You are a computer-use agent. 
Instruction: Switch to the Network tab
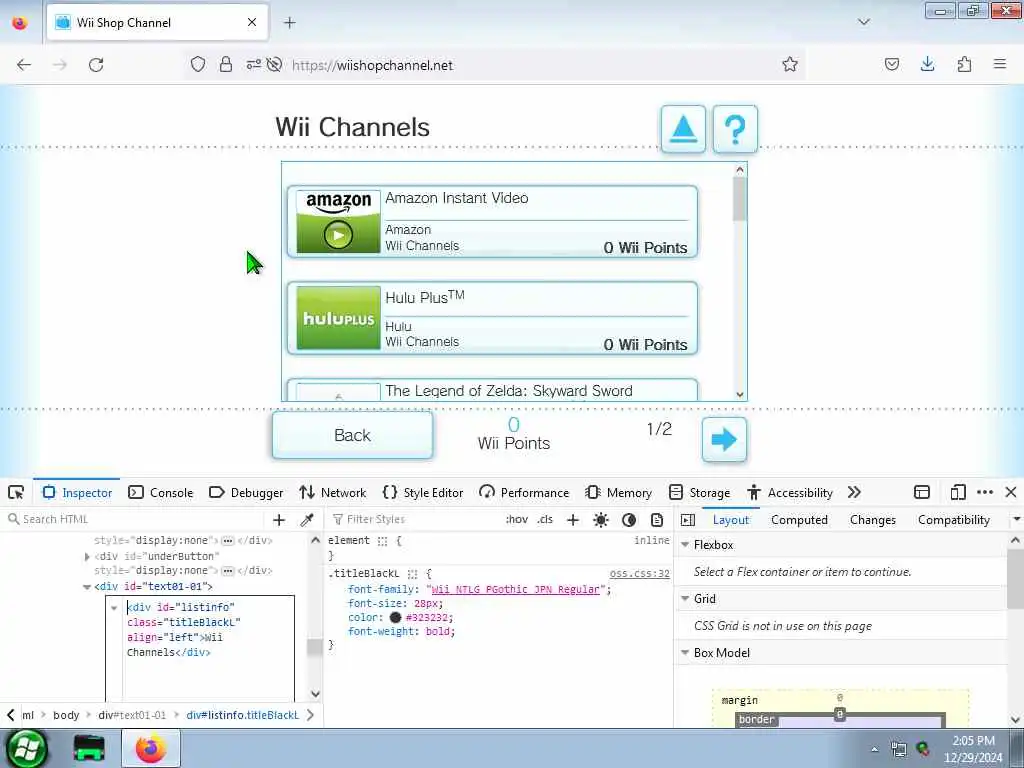[x=332, y=492]
